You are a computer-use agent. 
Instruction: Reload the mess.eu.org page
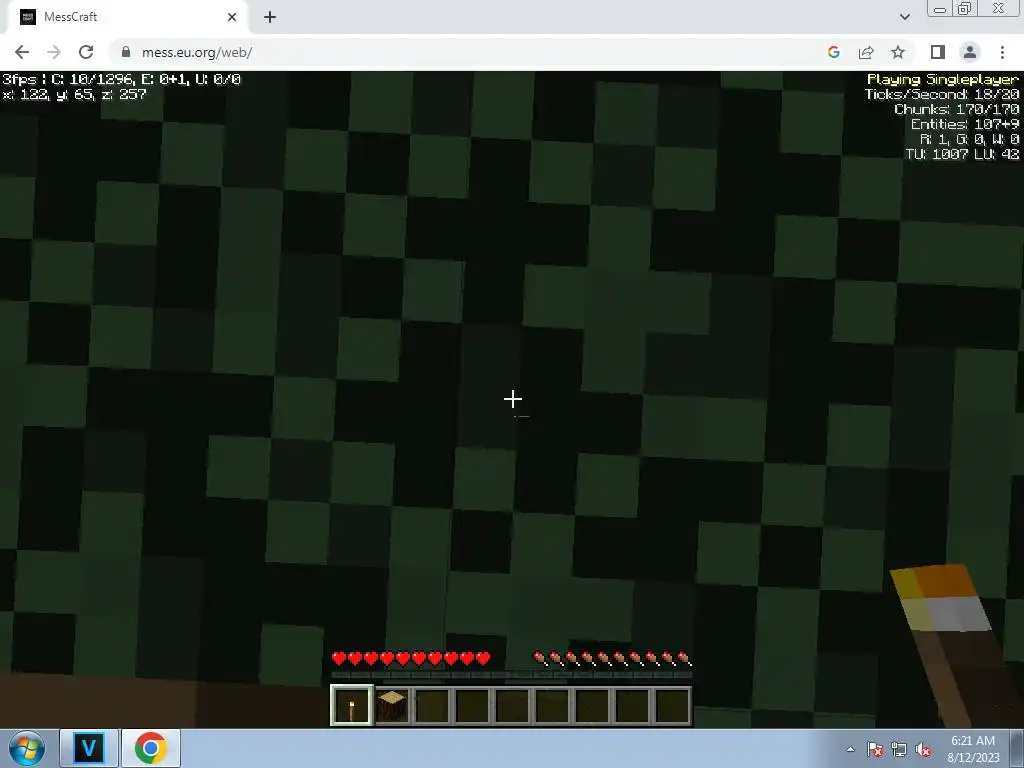[86, 52]
